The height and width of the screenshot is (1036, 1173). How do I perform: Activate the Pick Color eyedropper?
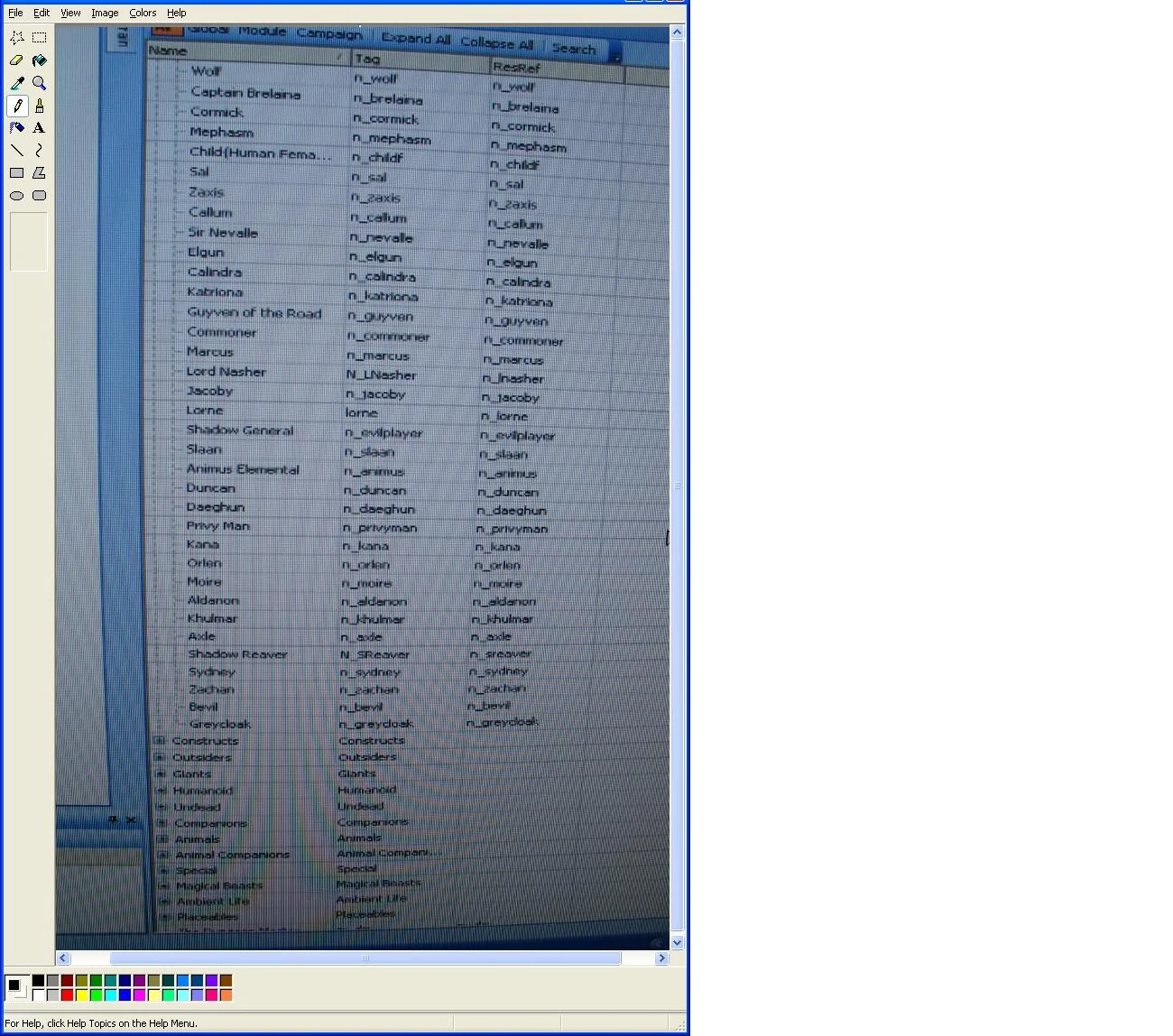[x=17, y=83]
